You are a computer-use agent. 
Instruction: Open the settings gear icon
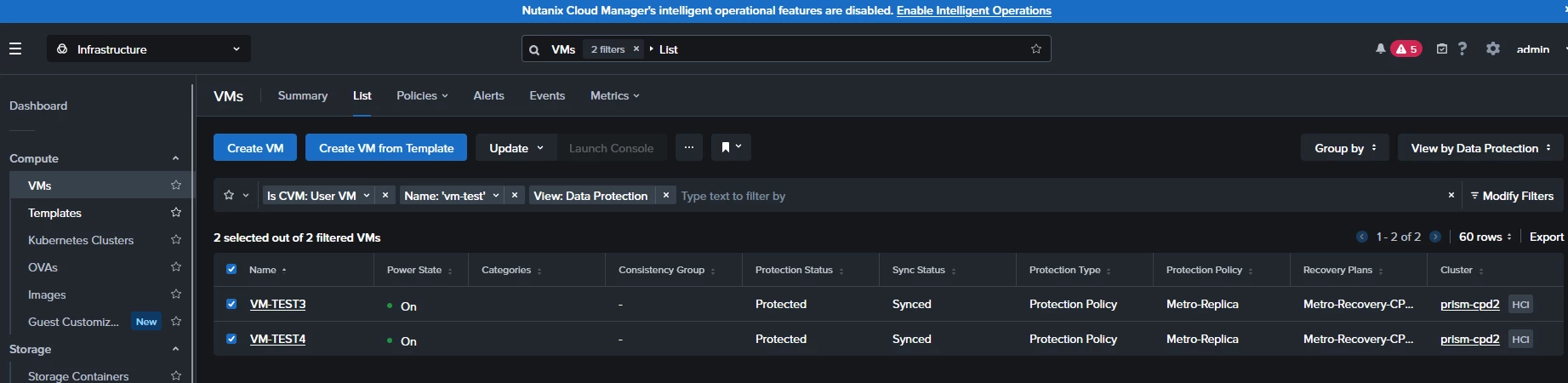1493,49
